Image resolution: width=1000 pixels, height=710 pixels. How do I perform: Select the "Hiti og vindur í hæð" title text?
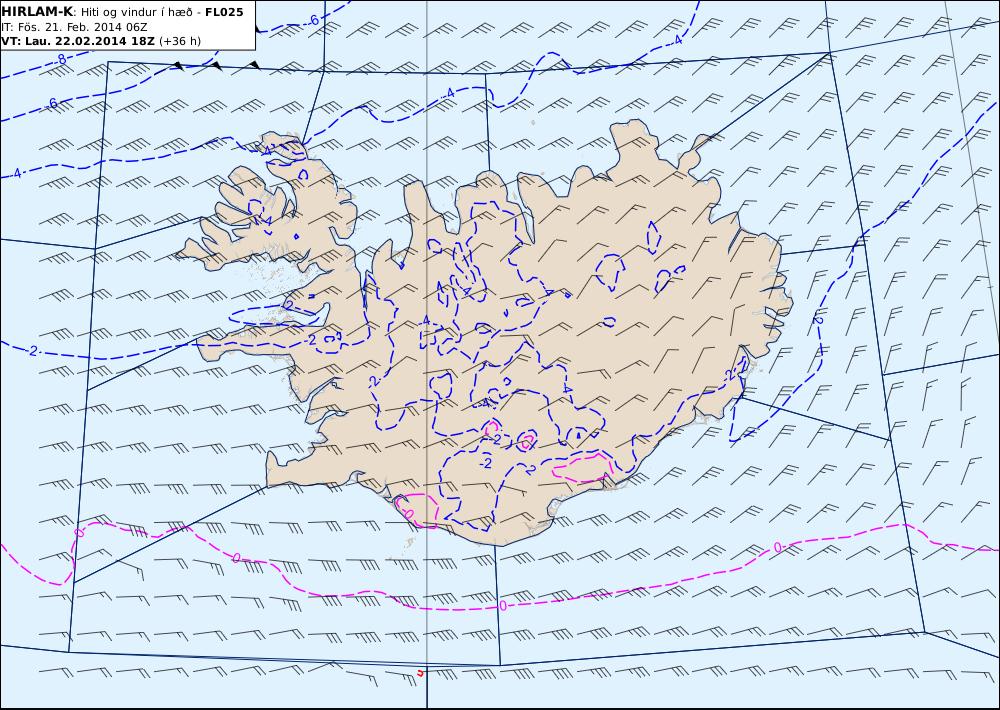pyautogui.click(x=136, y=13)
